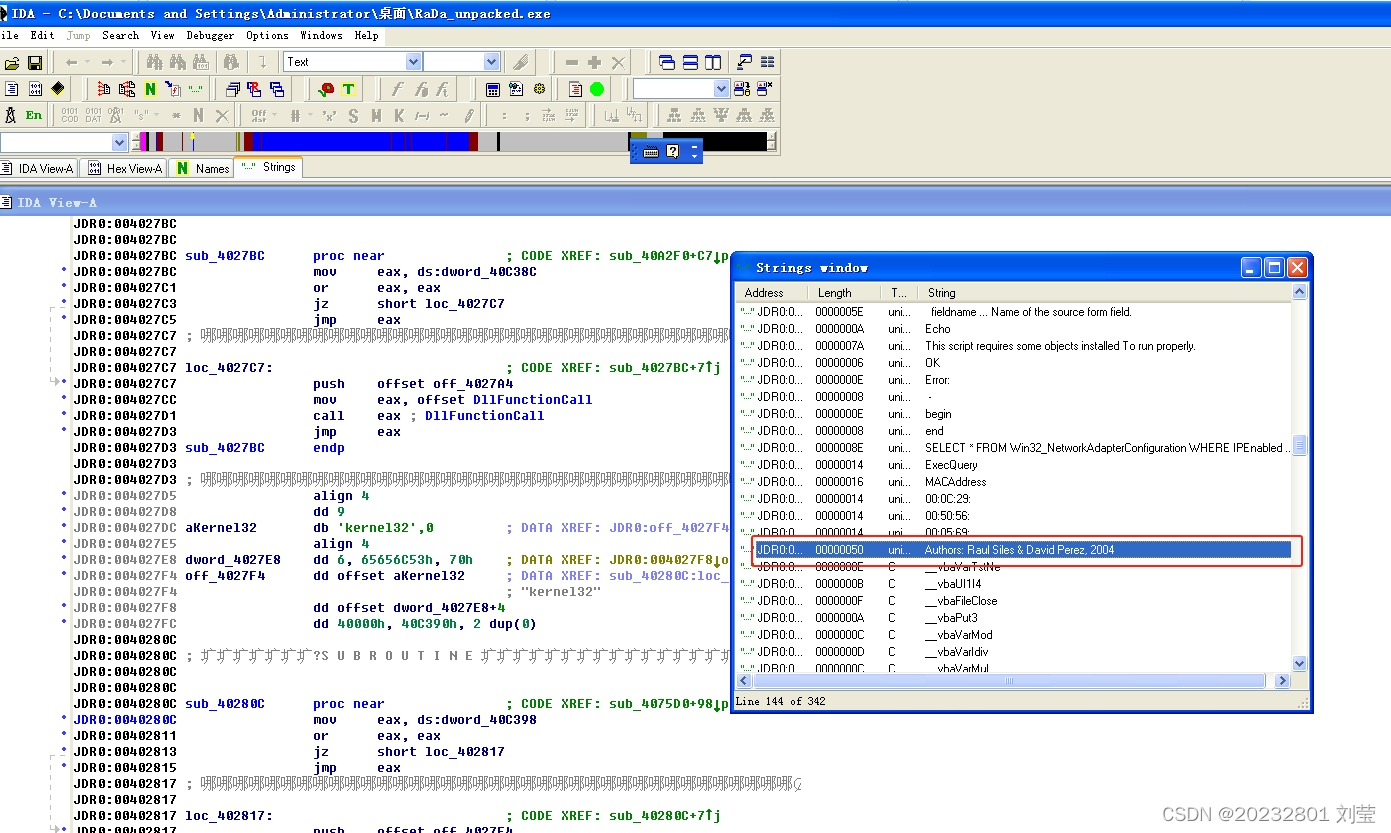Image resolution: width=1391 pixels, height=833 pixels.
Task: Click the green En icon
Action: coord(34,115)
